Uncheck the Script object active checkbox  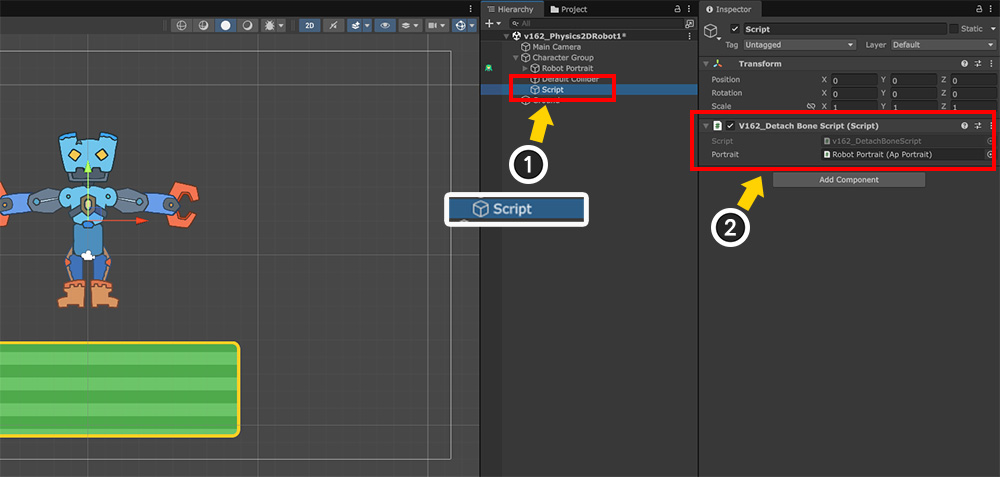pos(735,29)
